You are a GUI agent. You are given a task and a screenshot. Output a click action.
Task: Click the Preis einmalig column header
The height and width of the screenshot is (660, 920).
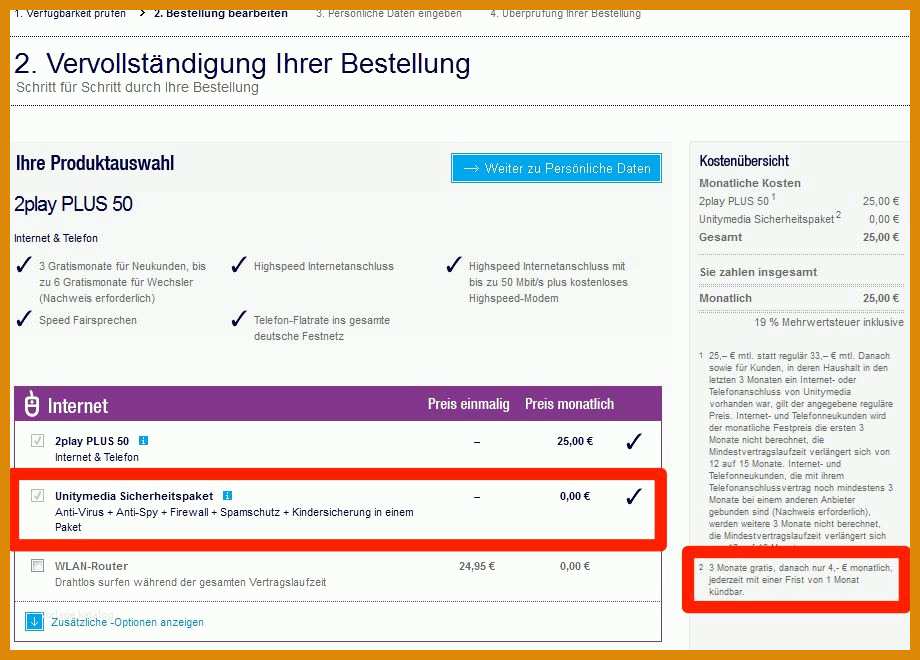[468, 404]
